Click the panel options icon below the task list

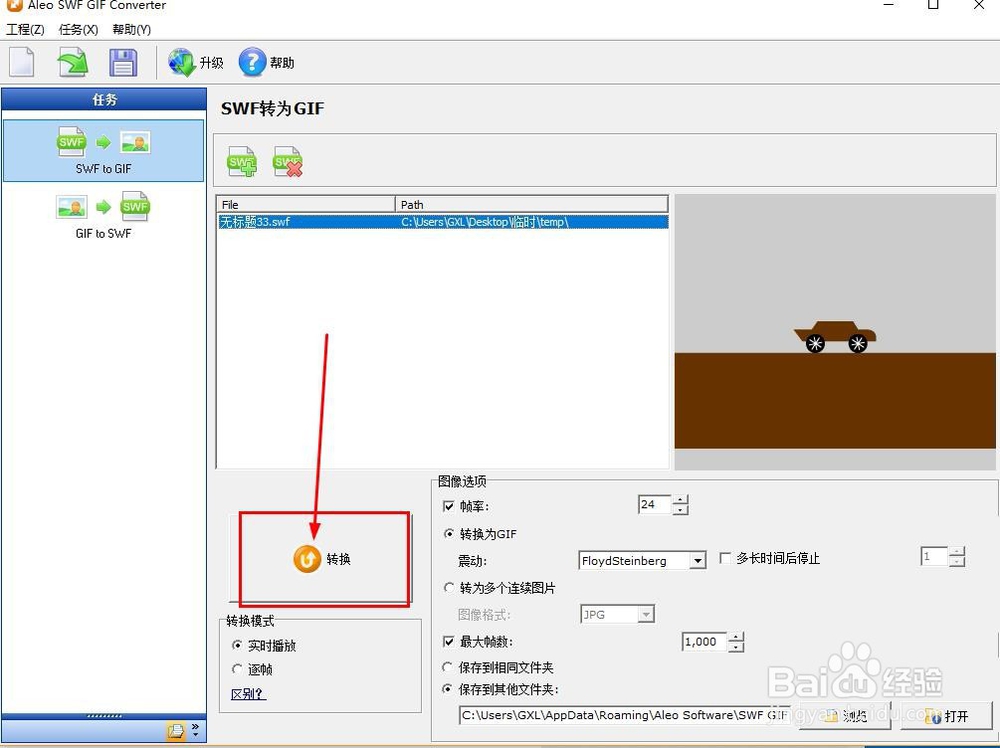coord(175,731)
